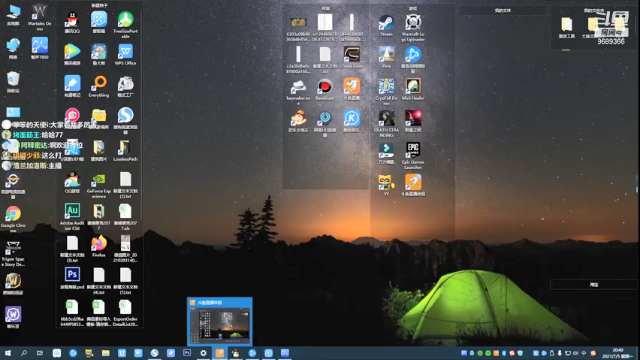
Task: Open the Photoshop PSD file icon
Action: 72,278
